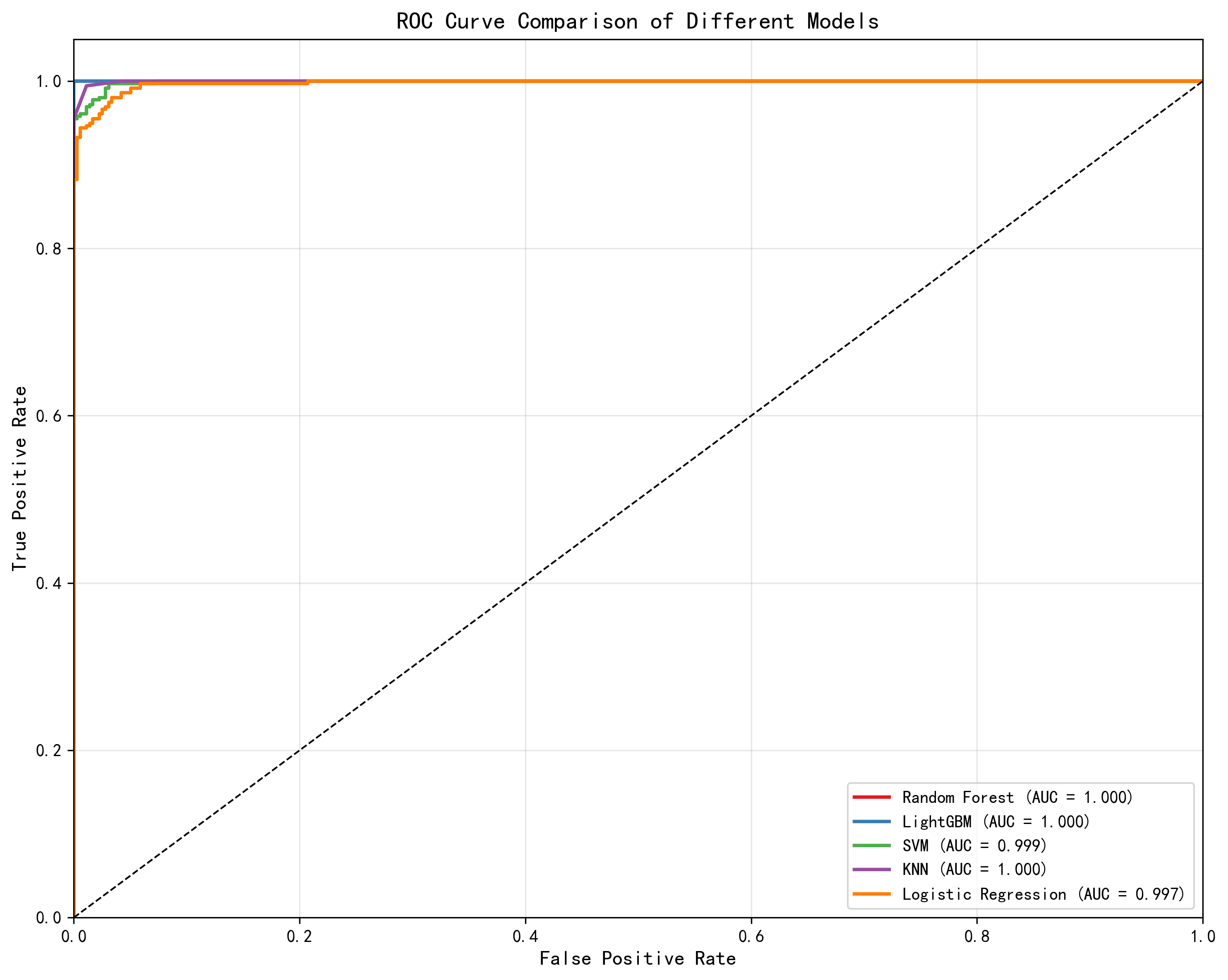1228x980 pixels.
Task: Click the 0.4 tick on the y-axis
Action: (48, 584)
